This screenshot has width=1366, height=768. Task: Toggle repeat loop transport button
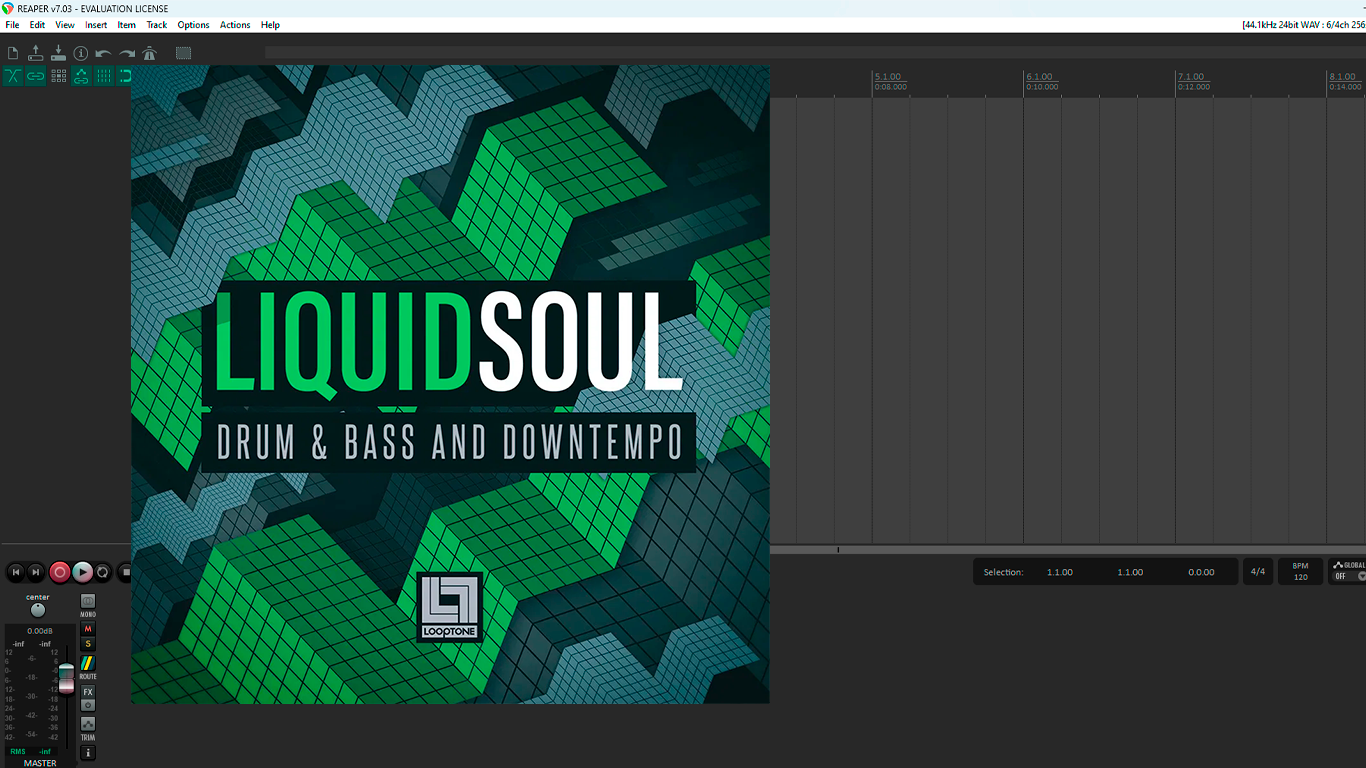click(x=103, y=572)
